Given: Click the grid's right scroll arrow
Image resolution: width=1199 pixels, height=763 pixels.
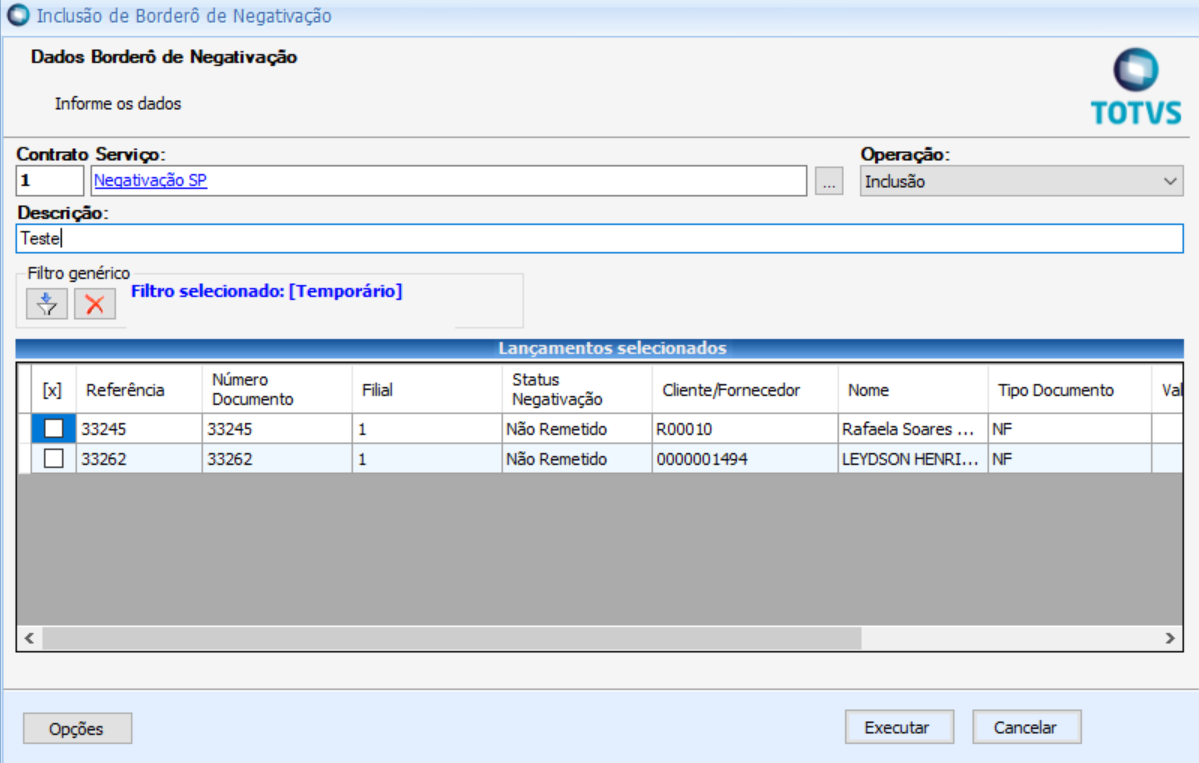Looking at the screenshot, I should [x=1169, y=638].
